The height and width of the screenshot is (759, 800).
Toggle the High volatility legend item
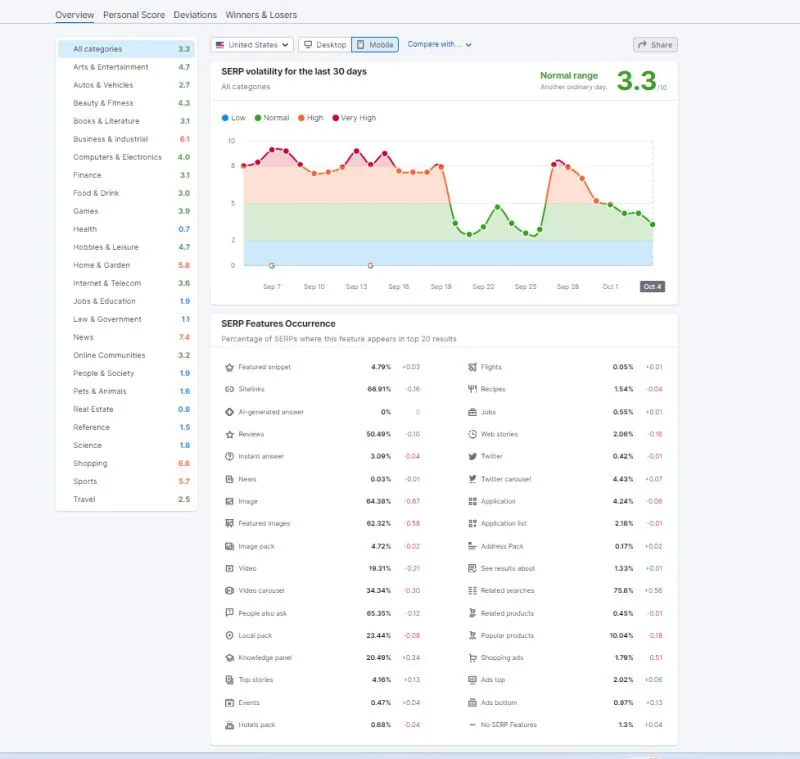point(311,118)
